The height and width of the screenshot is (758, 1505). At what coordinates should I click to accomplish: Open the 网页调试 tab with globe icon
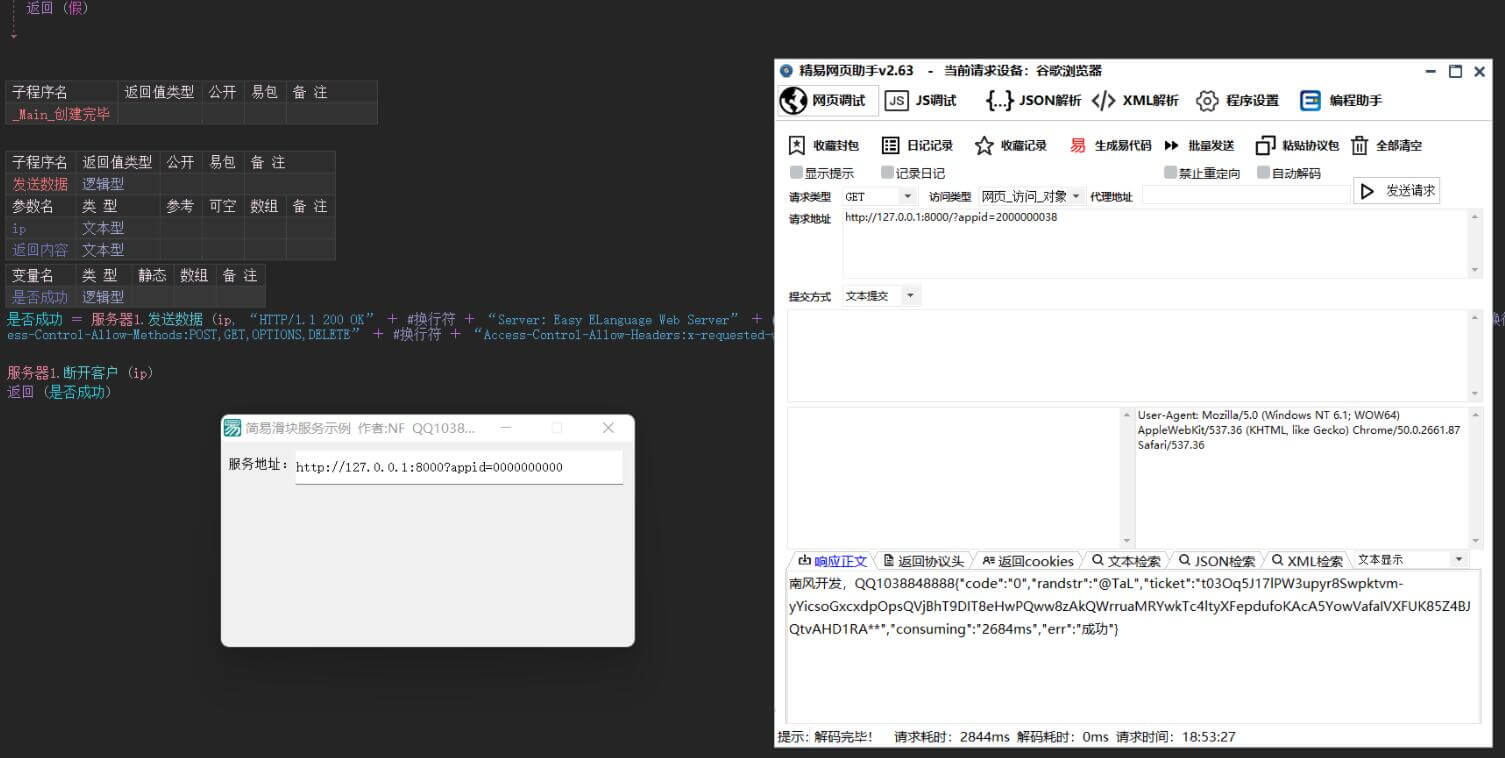pyautogui.click(x=827, y=100)
